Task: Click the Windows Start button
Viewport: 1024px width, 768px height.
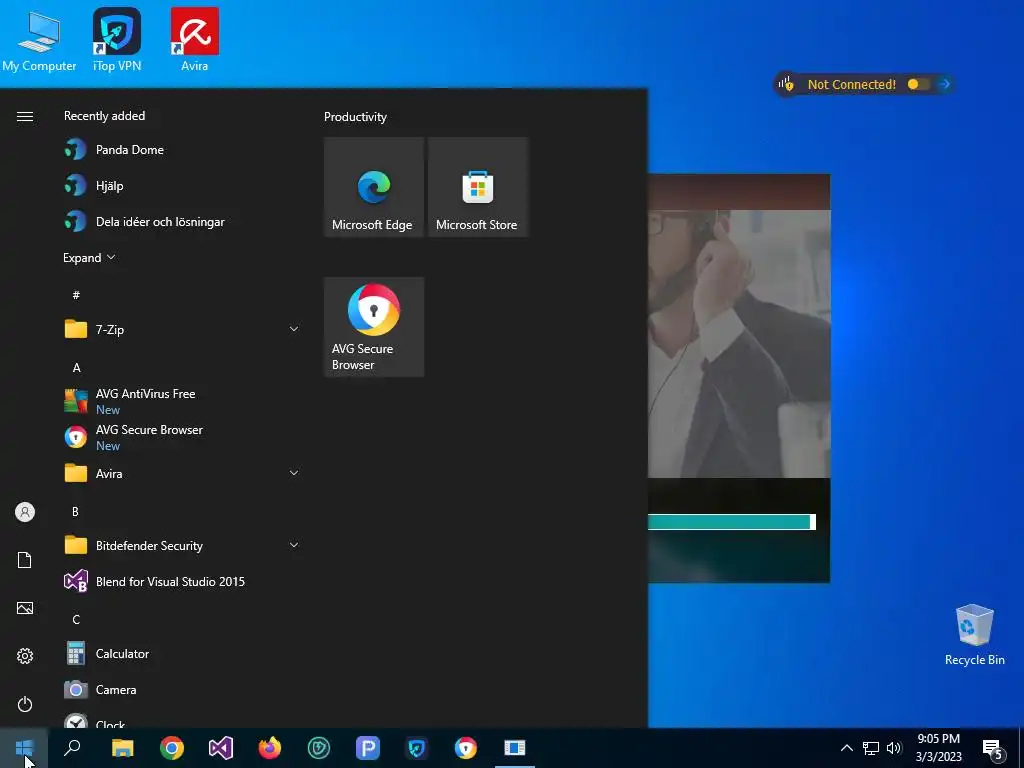Action: (24, 748)
